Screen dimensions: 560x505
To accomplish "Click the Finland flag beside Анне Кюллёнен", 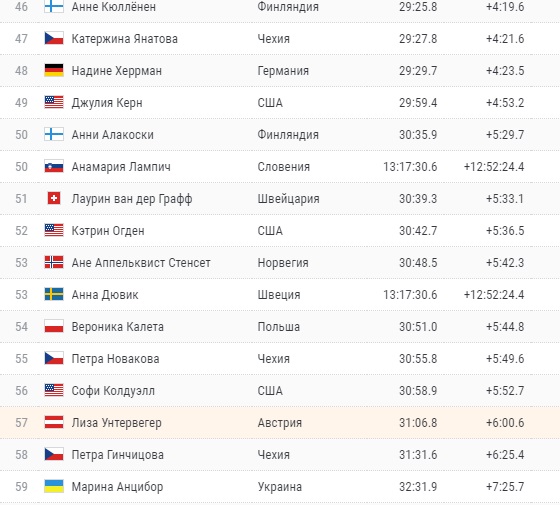I will point(54,6).
